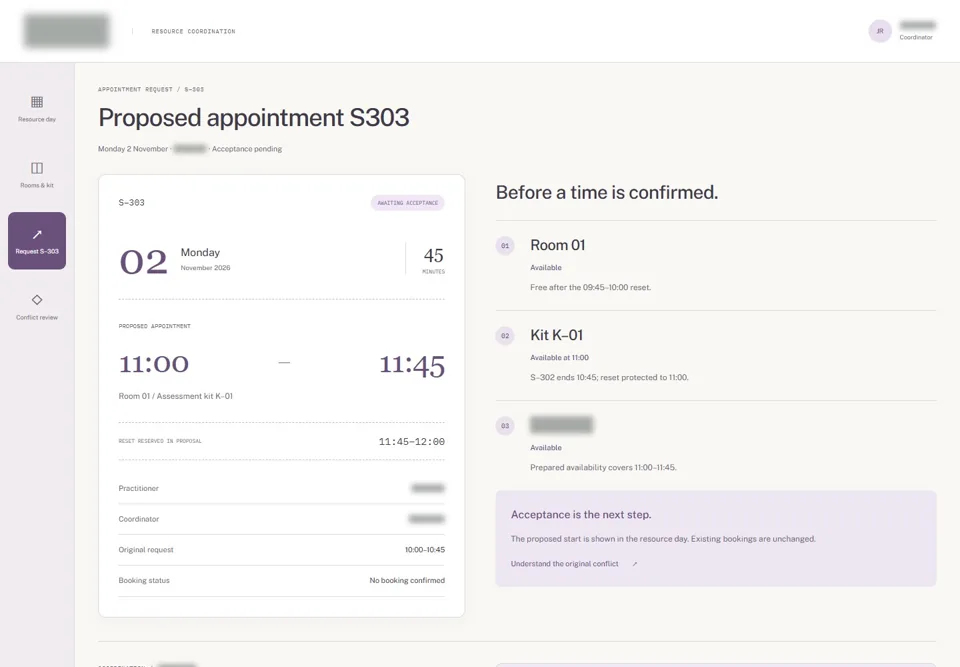Click the Available at 11:00 status
The image size is (960, 667).
click(560, 358)
